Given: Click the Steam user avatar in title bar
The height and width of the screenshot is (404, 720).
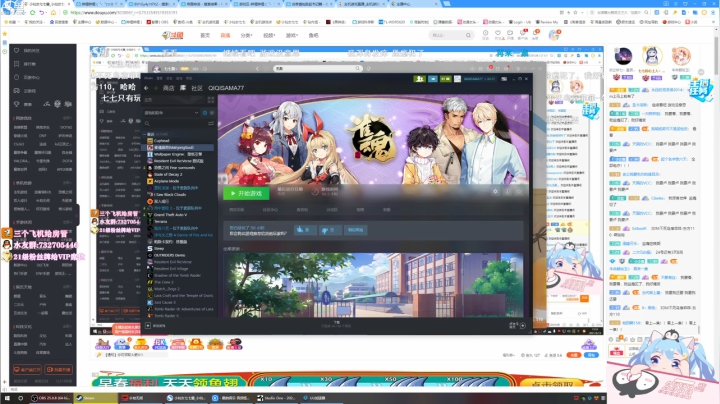Looking at the screenshot, I should coord(457,79).
